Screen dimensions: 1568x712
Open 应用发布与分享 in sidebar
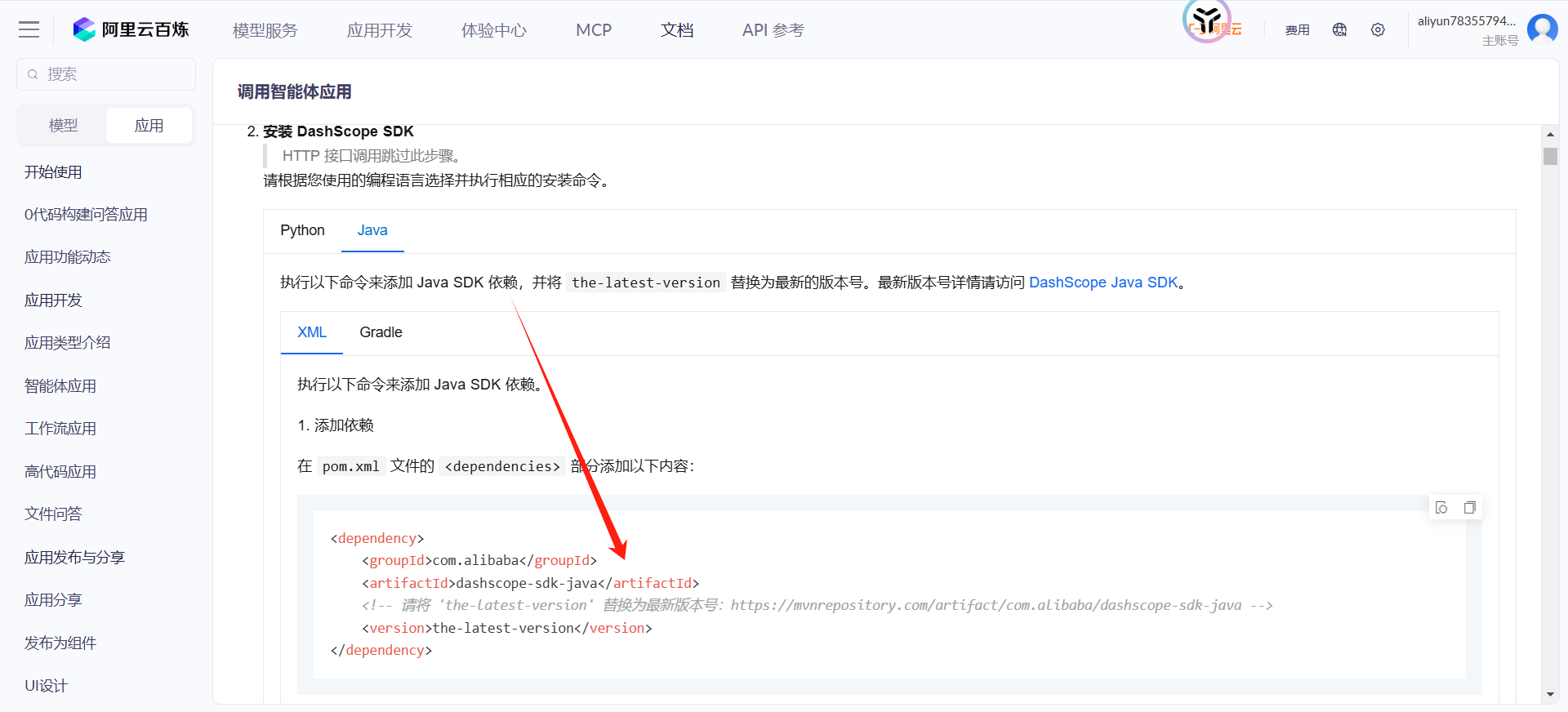pyautogui.click(x=74, y=558)
